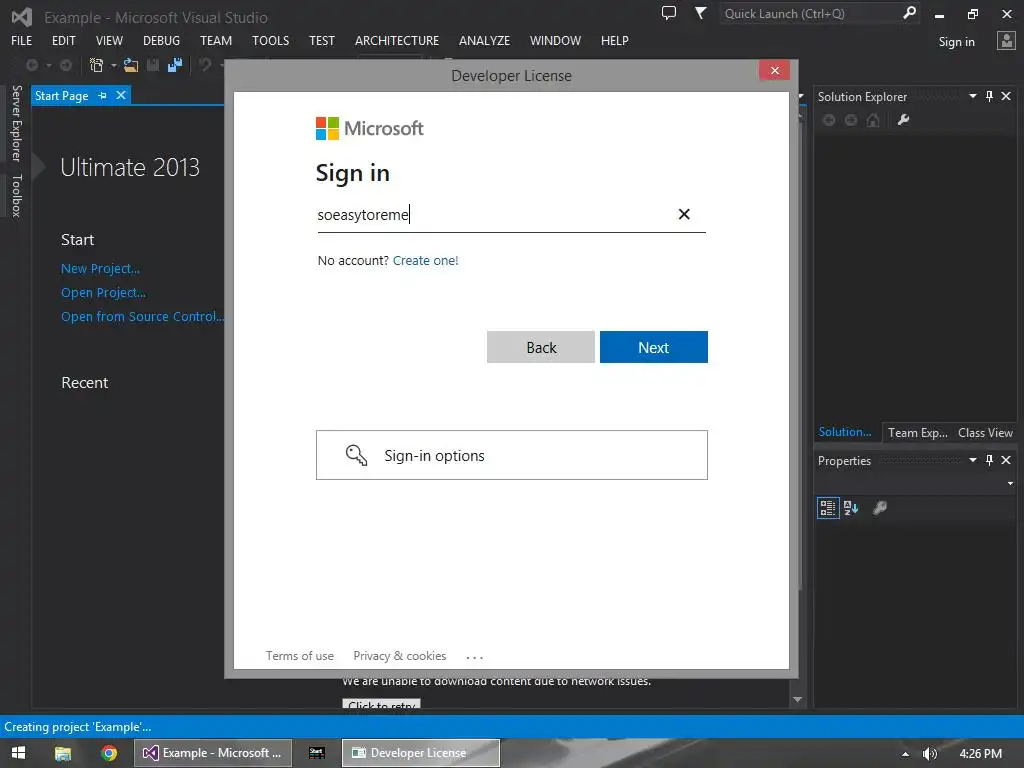Click the Navigate Backward toolbar arrow

point(31,65)
